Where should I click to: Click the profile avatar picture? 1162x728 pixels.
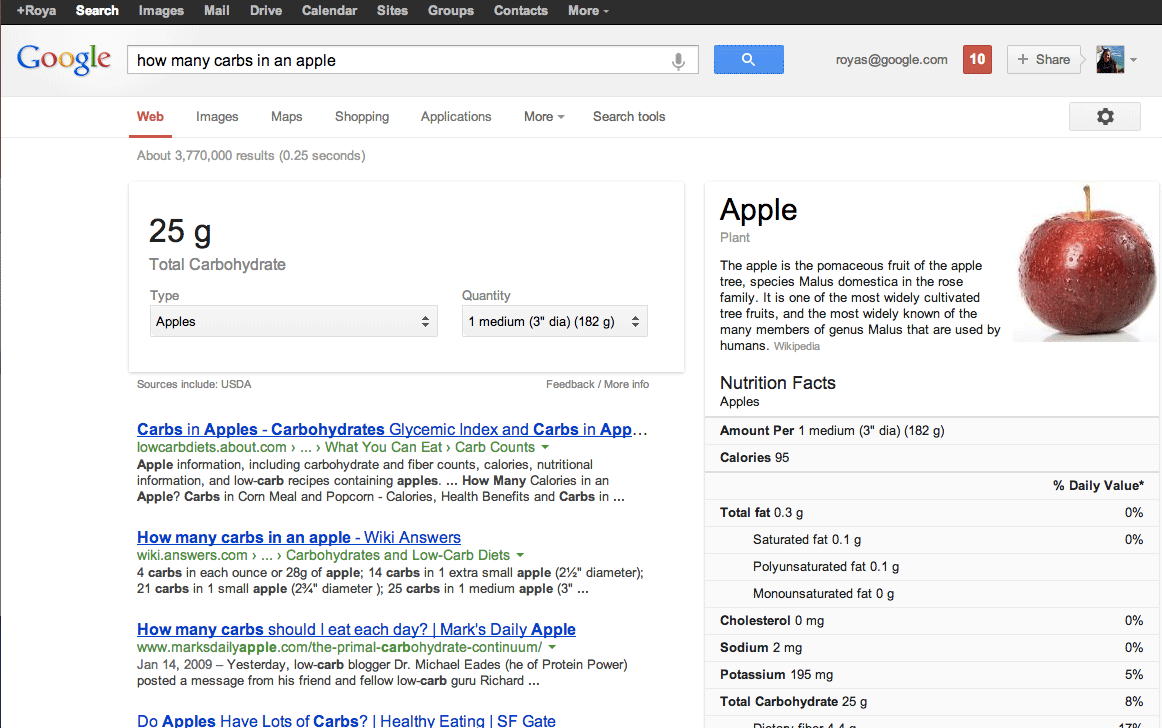click(1110, 60)
